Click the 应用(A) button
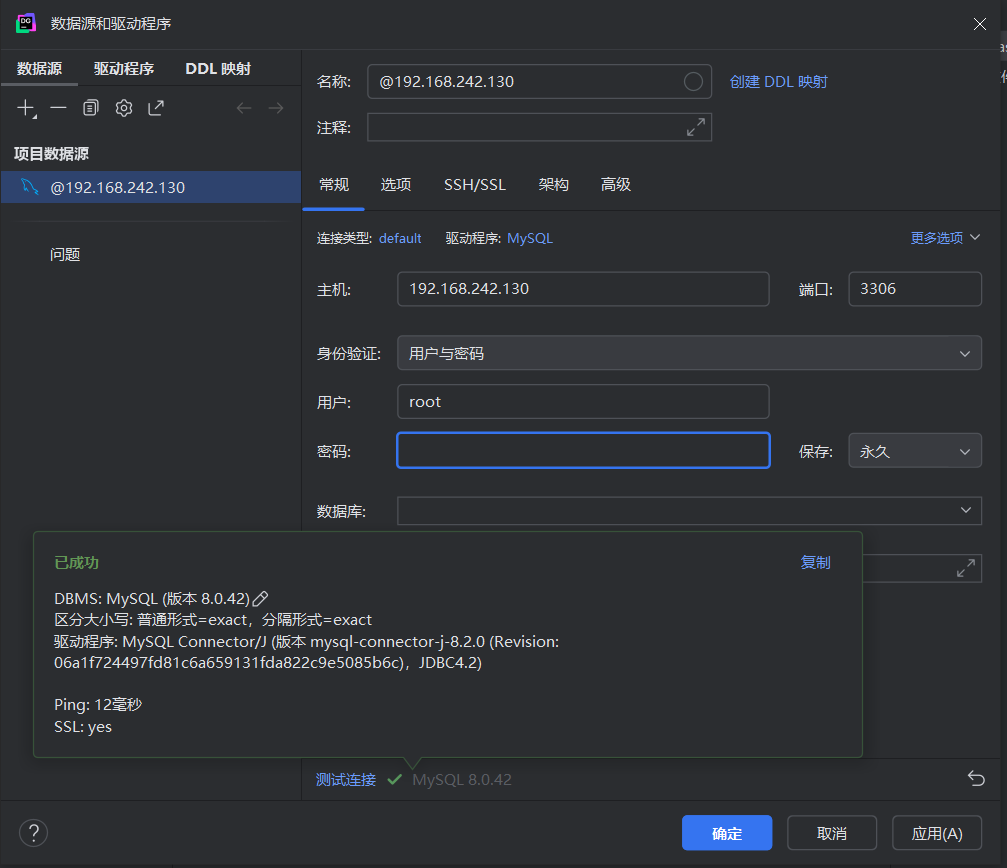This screenshot has height=868, width=1007. (x=937, y=833)
